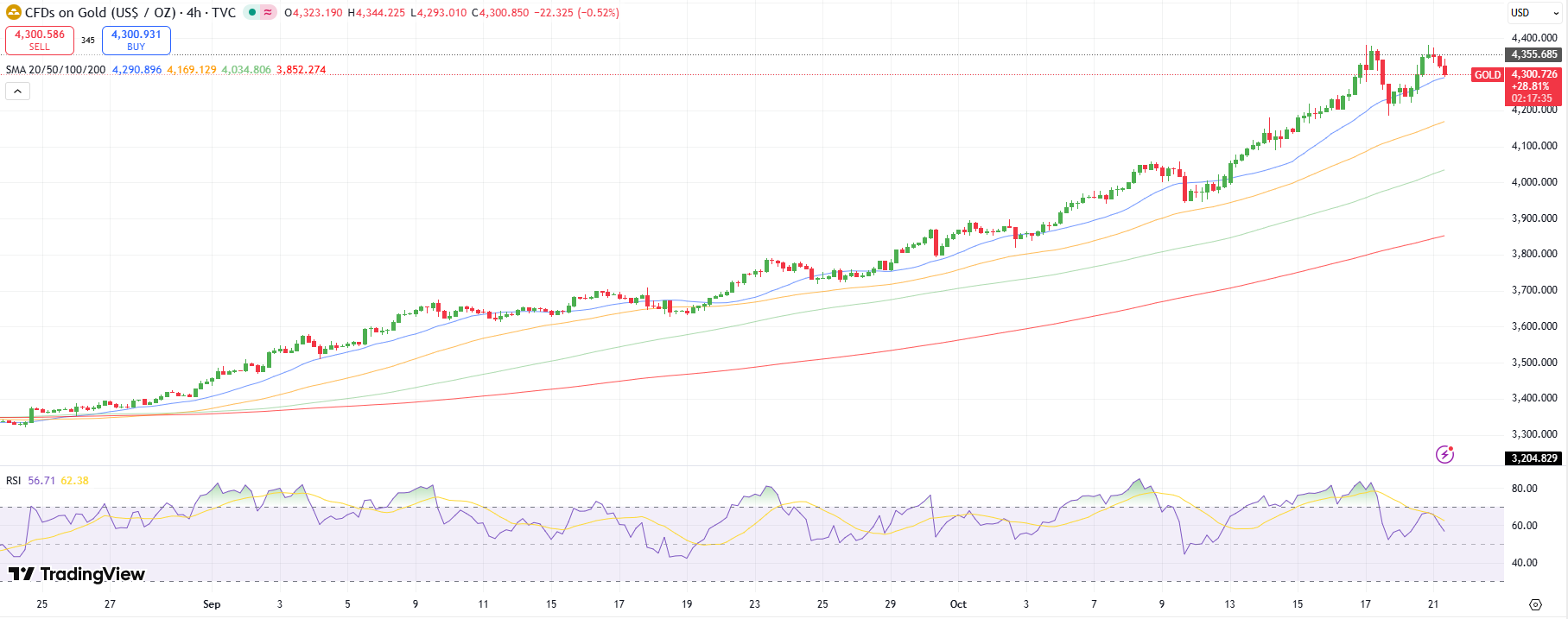Select the SMA 20/50/100/200 indicator legend
Screen dimensions: 1568x619
point(56,70)
